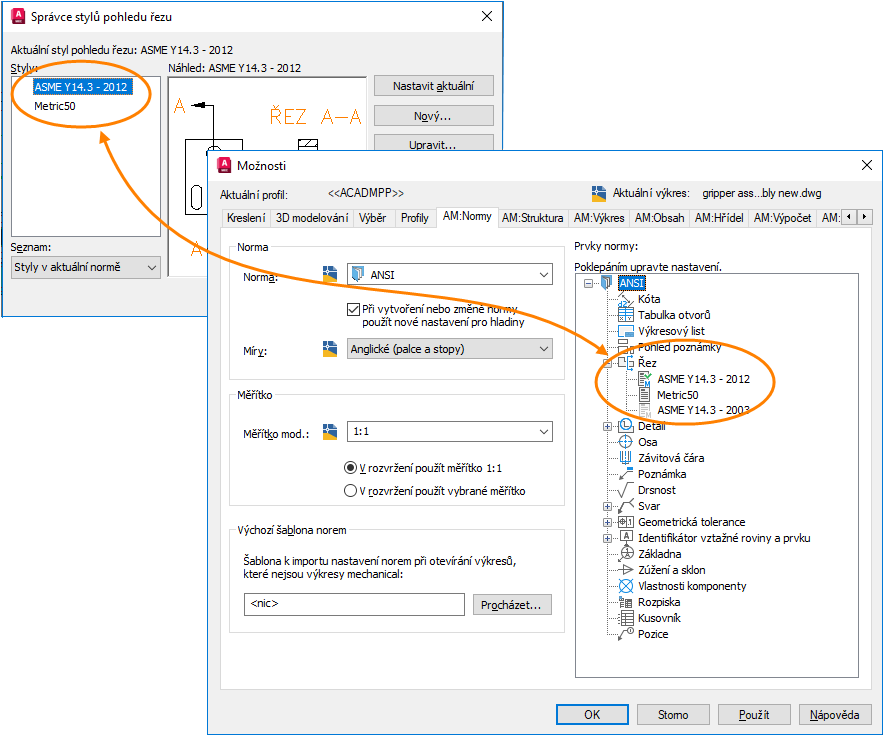This screenshot has height=737, width=885.
Task: Click drawing icon next to Aktuální výkres
Action: (599, 194)
